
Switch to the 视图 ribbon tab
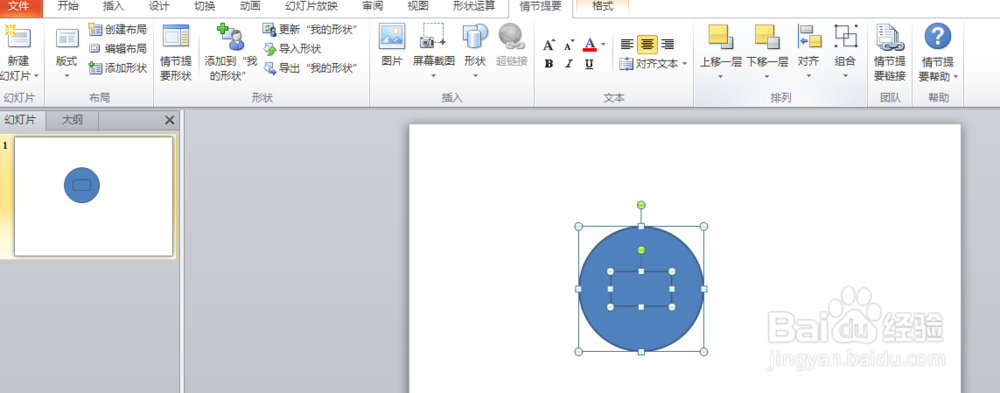418,6
